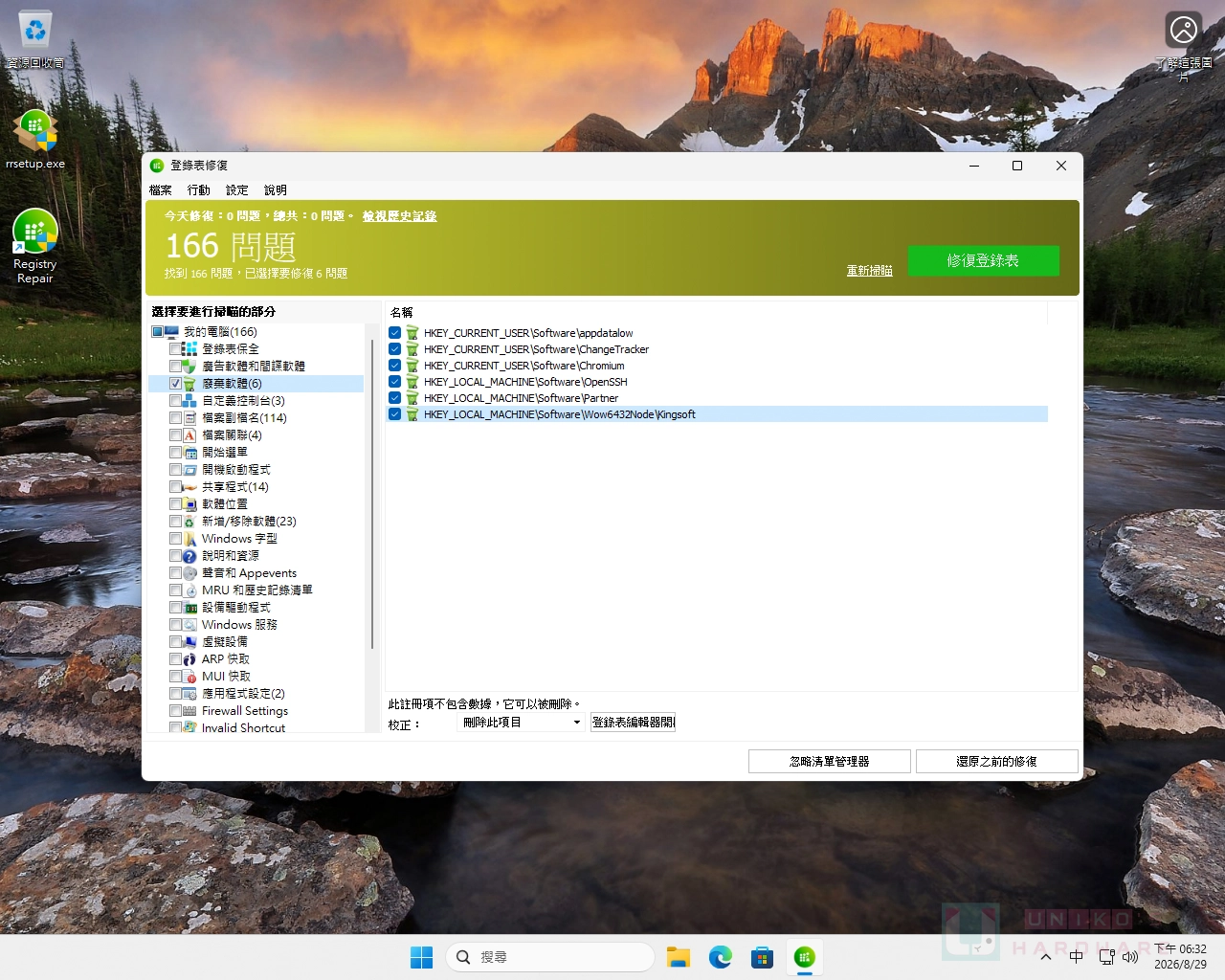Click the icon beside 開始選單
Viewport: 1225px width, 980px height.
click(x=189, y=452)
